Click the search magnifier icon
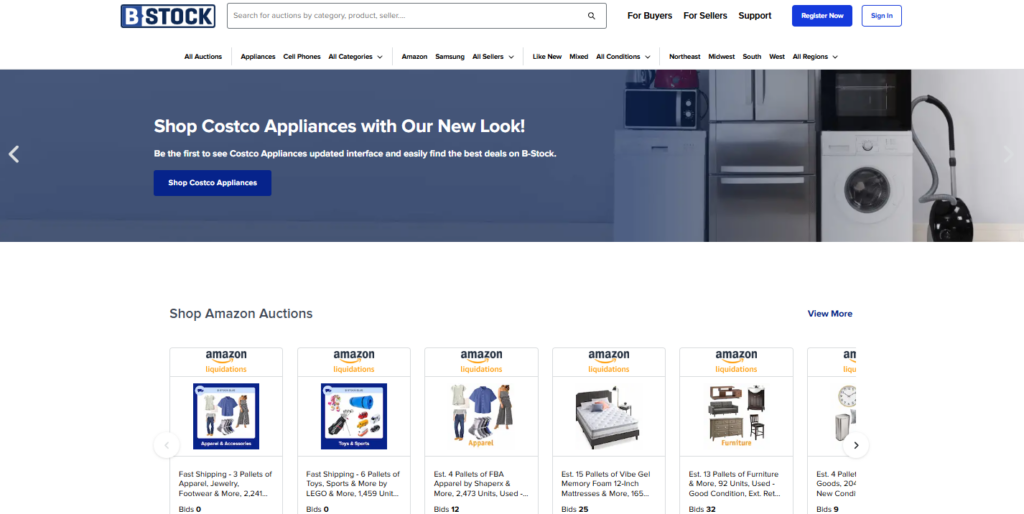This screenshot has width=1024, height=514. [x=591, y=16]
